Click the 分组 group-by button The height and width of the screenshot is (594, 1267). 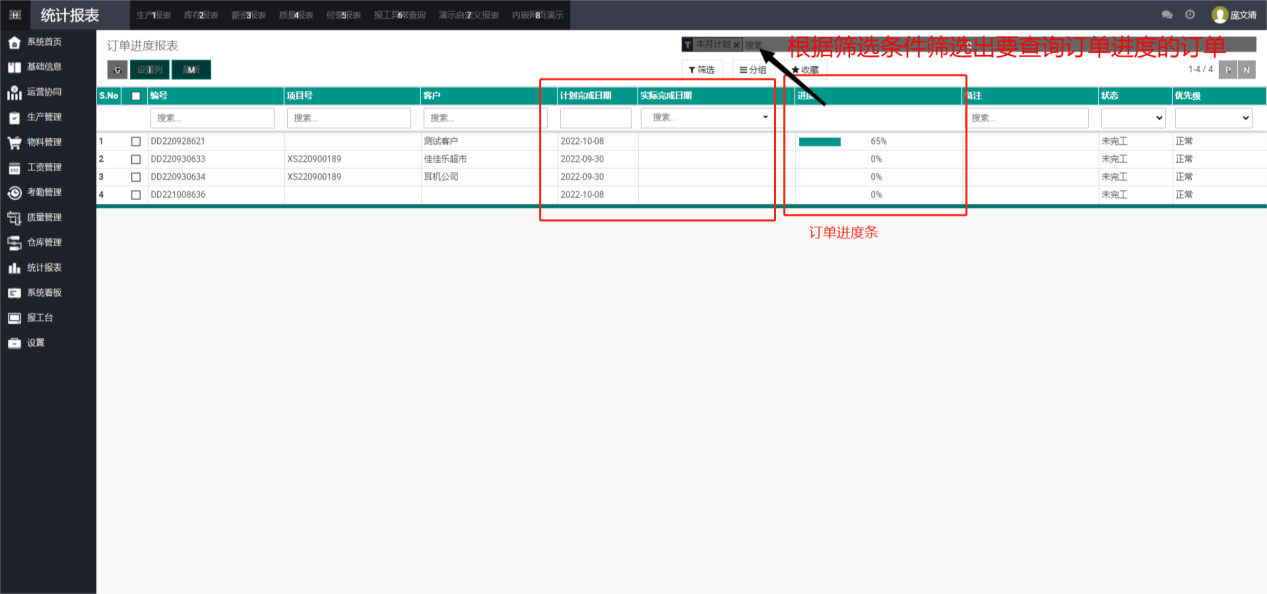coord(753,70)
